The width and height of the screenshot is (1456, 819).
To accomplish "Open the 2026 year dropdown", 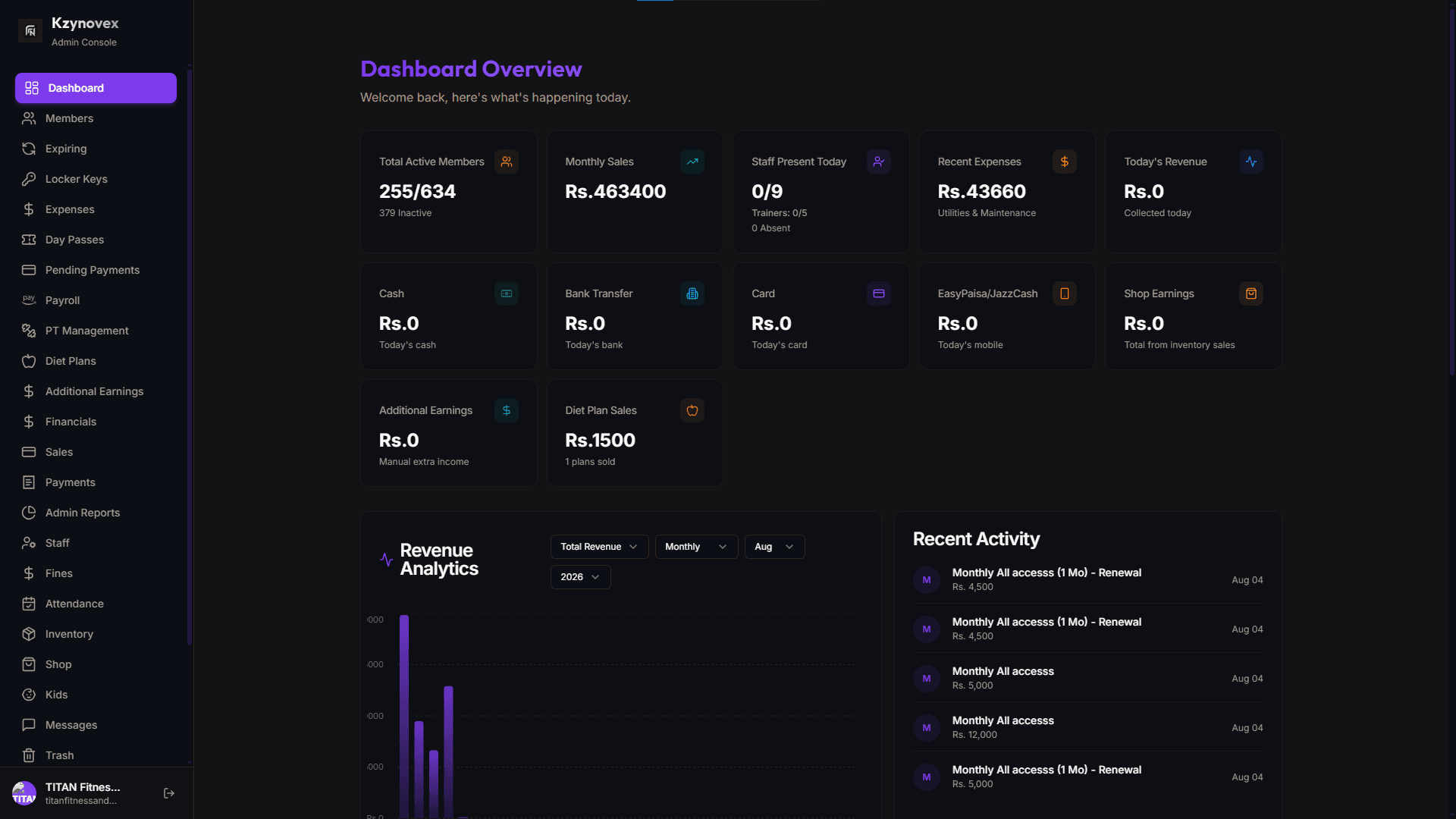I will tap(580, 577).
